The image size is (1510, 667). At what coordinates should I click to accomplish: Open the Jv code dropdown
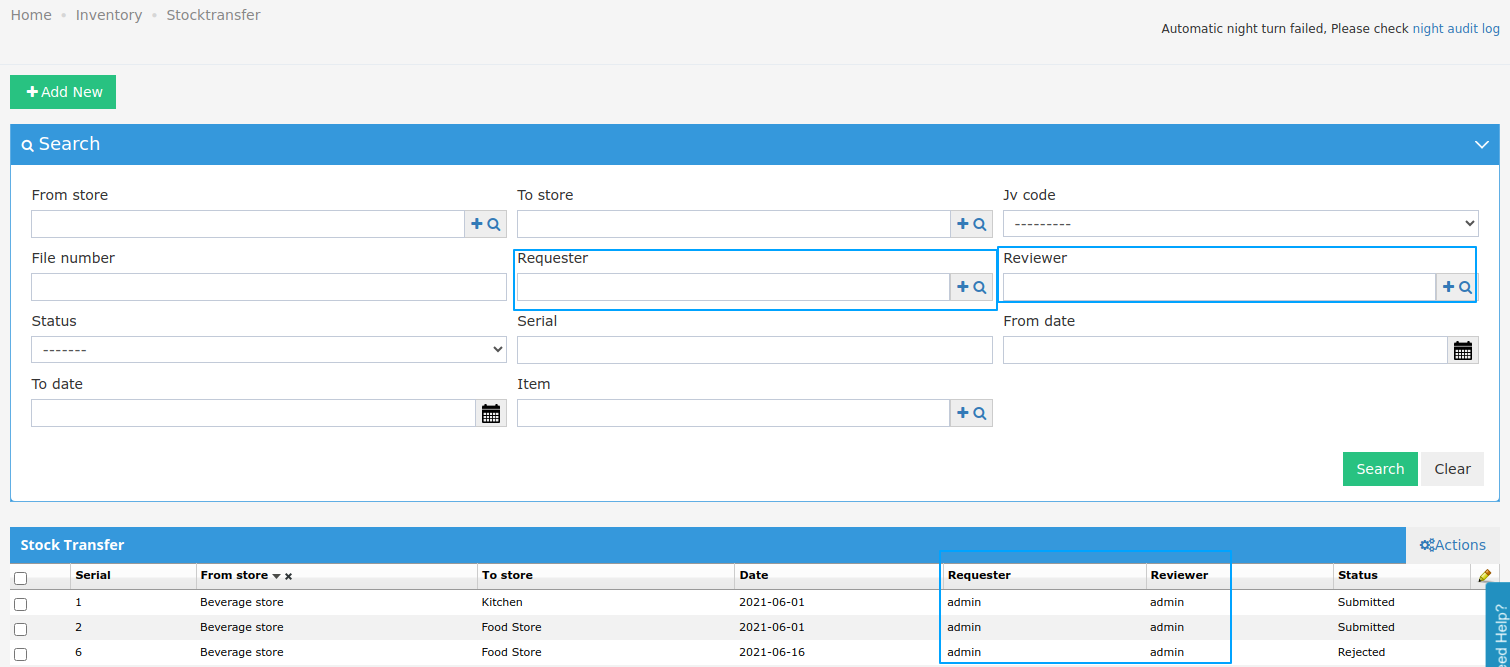pos(1240,224)
